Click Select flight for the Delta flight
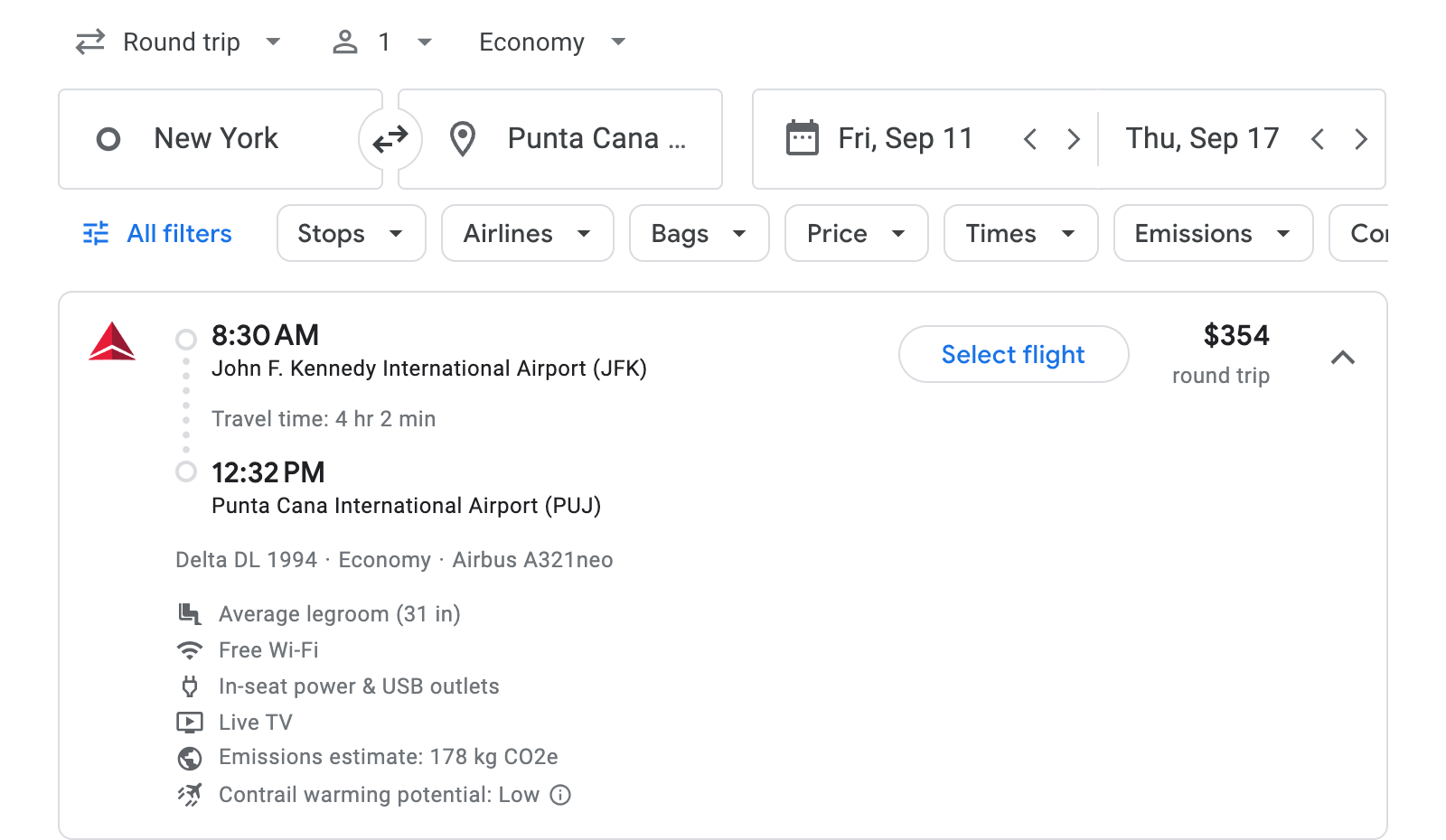1446x840 pixels. [x=1013, y=354]
